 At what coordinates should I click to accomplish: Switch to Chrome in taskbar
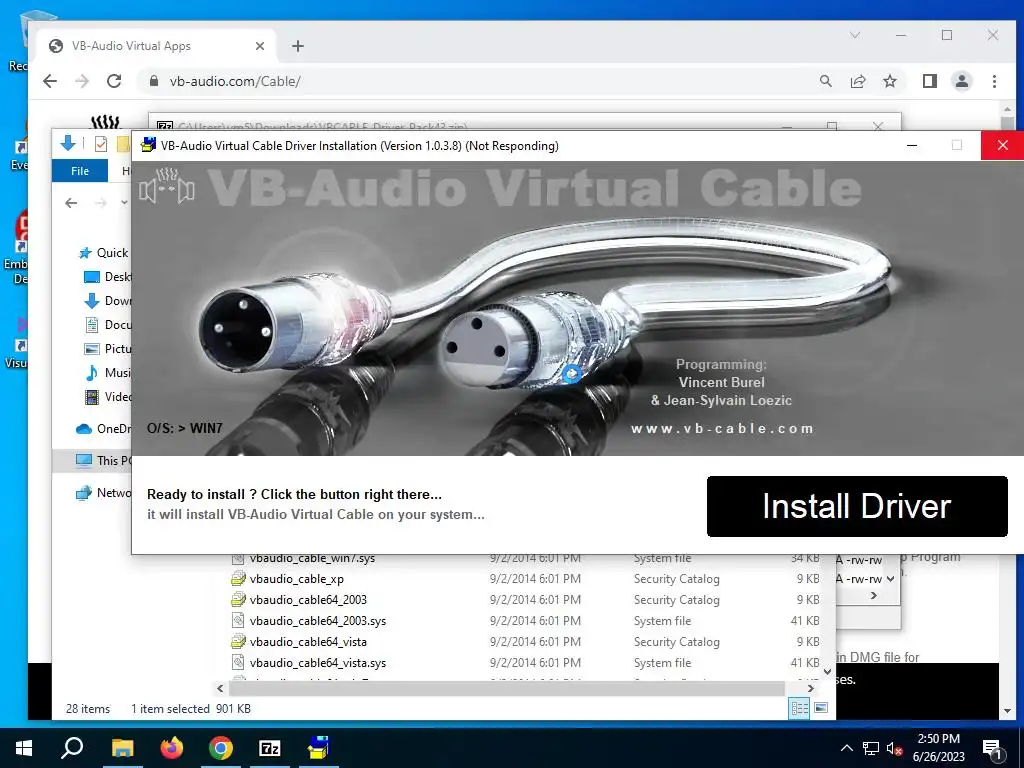(221, 748)
